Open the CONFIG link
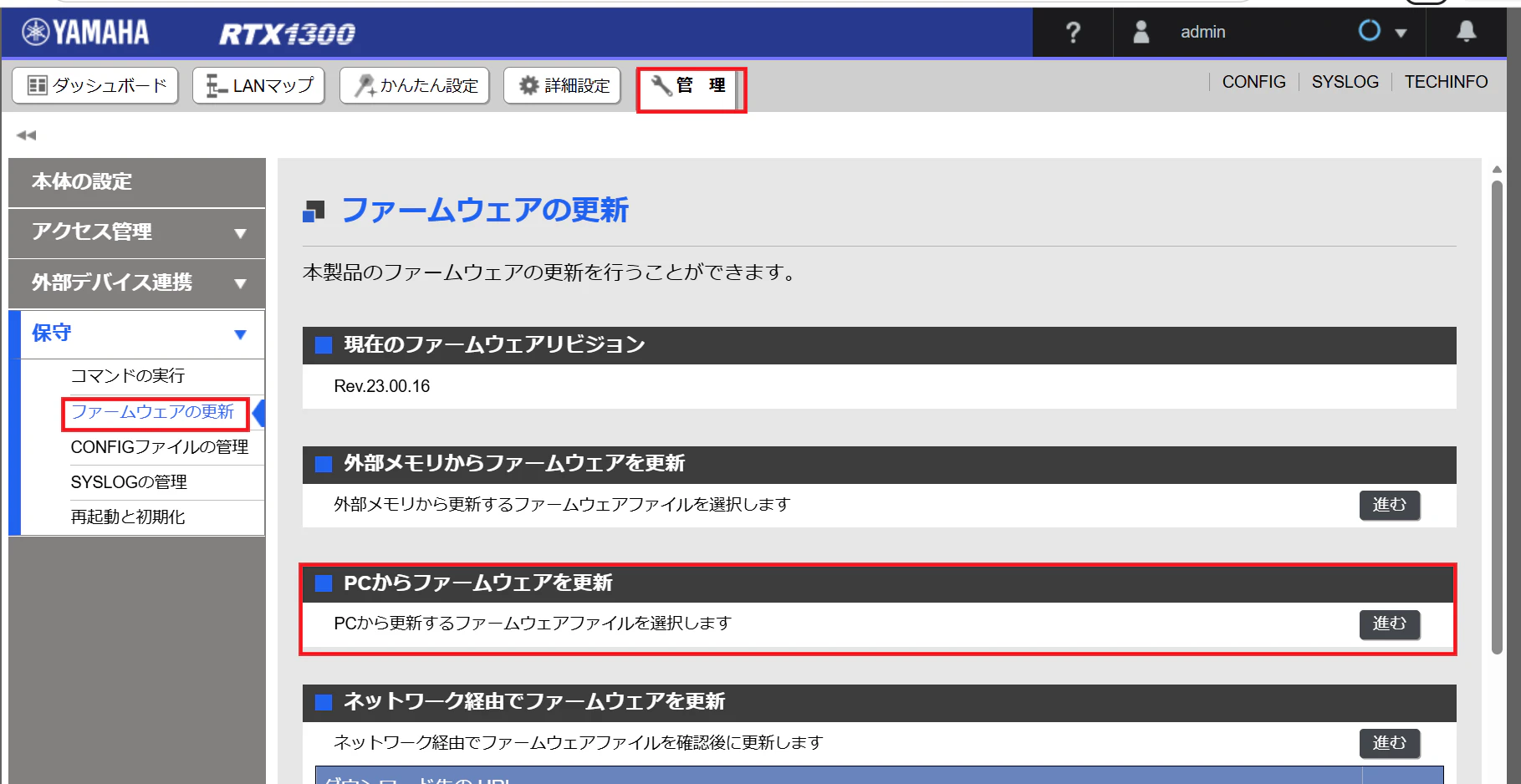The width and height of the screenshot is (1521, 784). 1253,82
